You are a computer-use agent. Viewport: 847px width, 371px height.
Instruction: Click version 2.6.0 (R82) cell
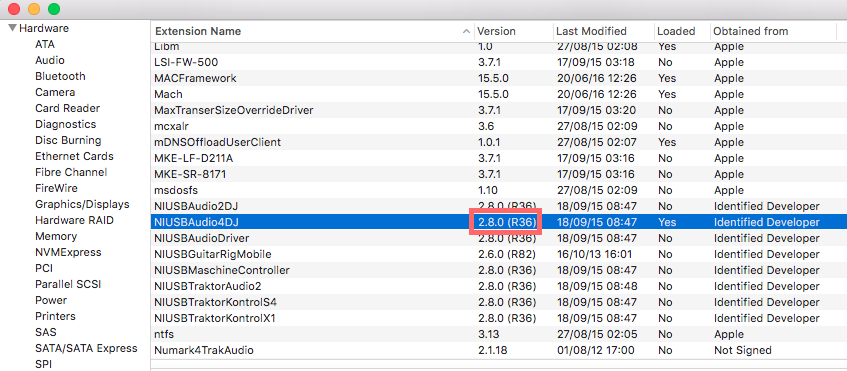pos(507,254)
